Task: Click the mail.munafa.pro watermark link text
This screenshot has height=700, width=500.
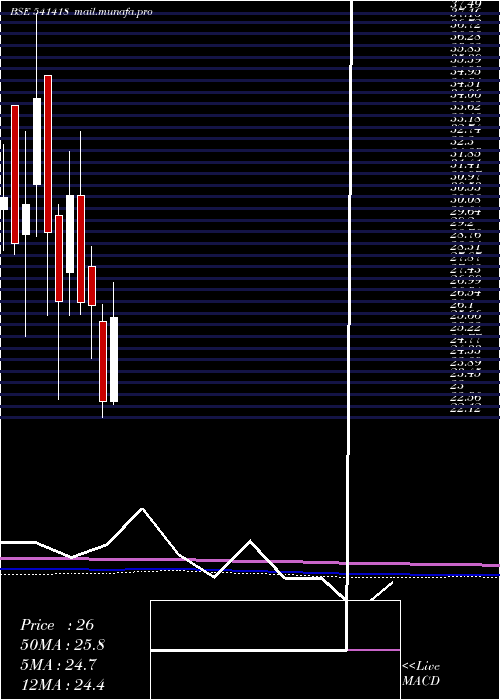Action: [x=112, y=12]
